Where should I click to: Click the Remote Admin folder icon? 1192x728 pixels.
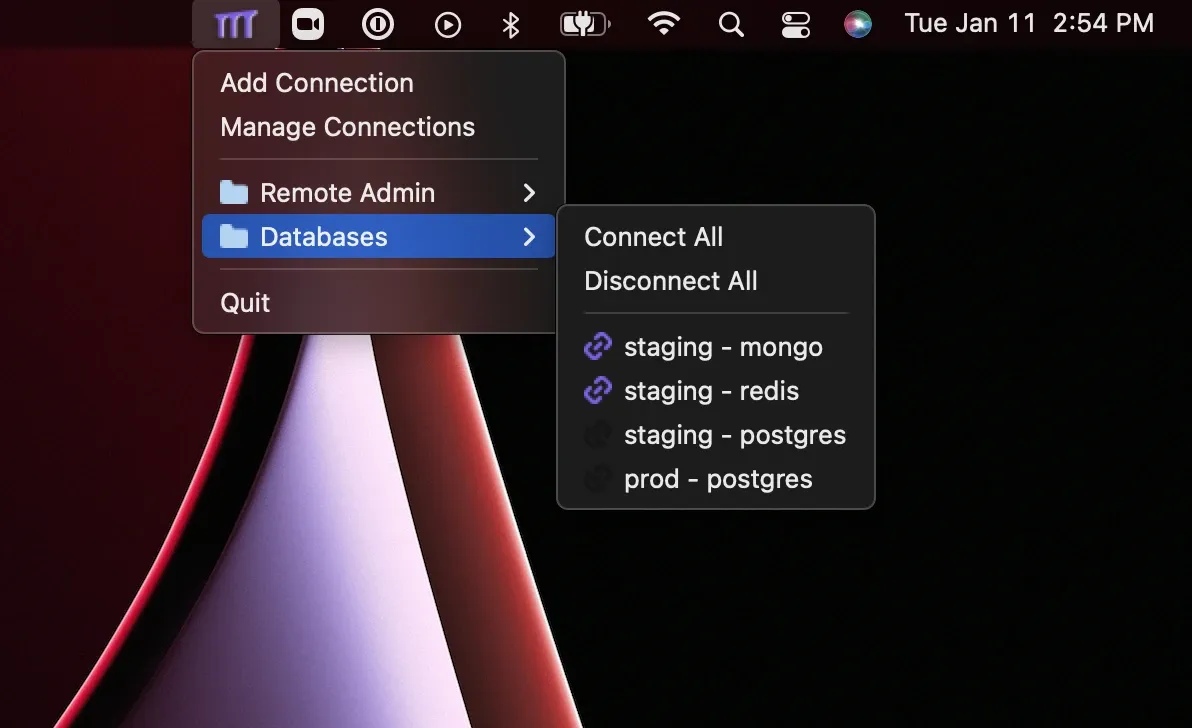(234, 192)
